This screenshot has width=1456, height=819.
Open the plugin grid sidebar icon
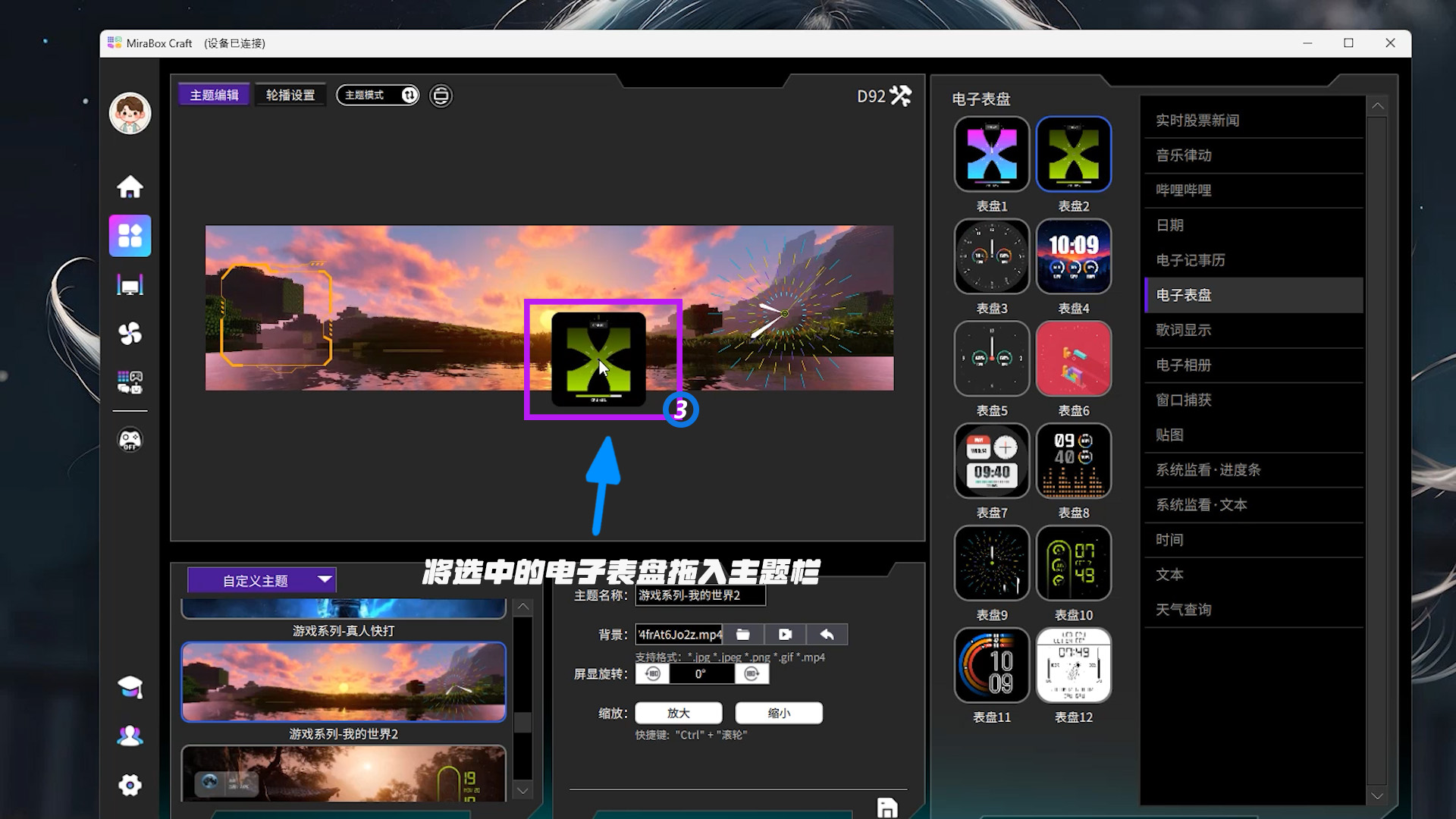pos(130,382)
